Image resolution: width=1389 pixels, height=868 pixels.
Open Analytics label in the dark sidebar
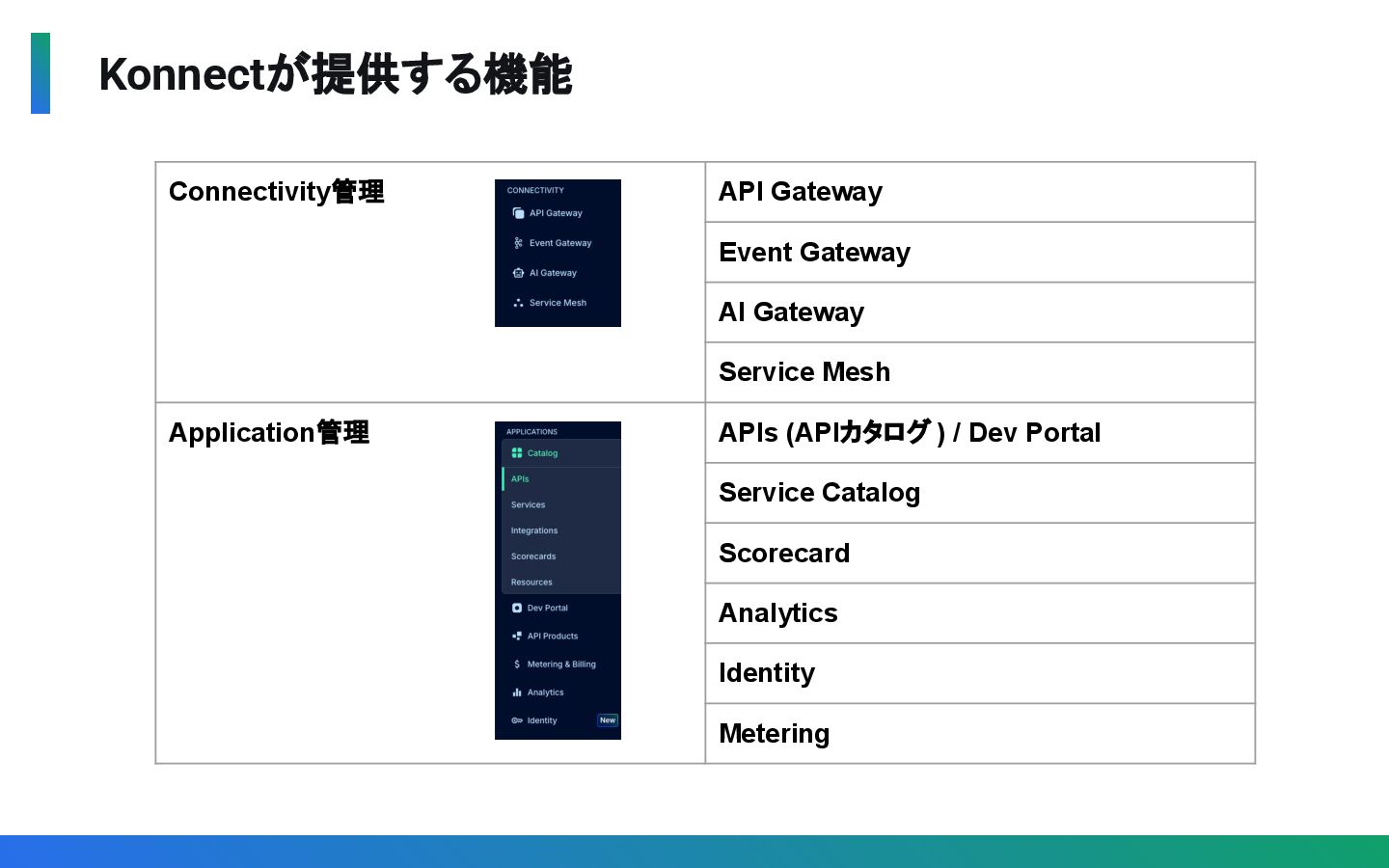click(x=545, y=692)
